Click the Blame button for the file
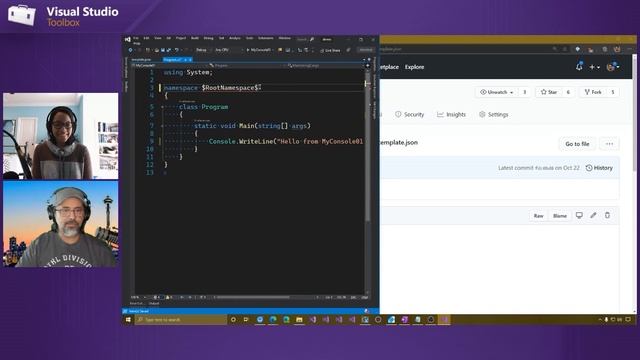640x360 pixels. (560, 216)
